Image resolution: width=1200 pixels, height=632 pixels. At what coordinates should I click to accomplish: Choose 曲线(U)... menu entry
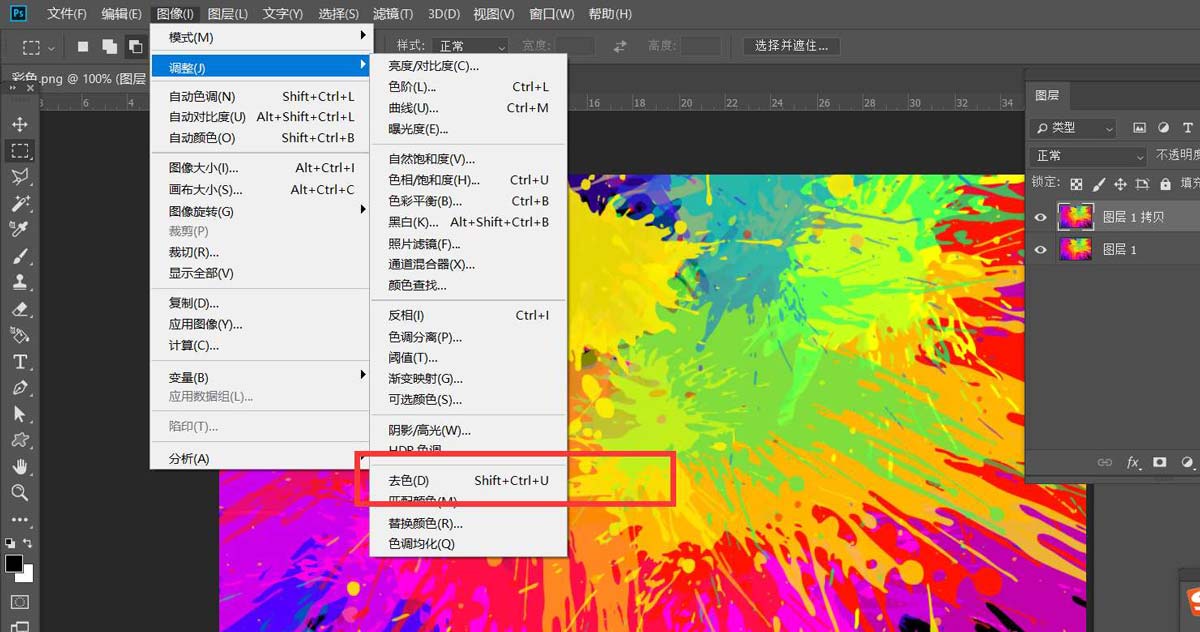(x=468, y=108)
